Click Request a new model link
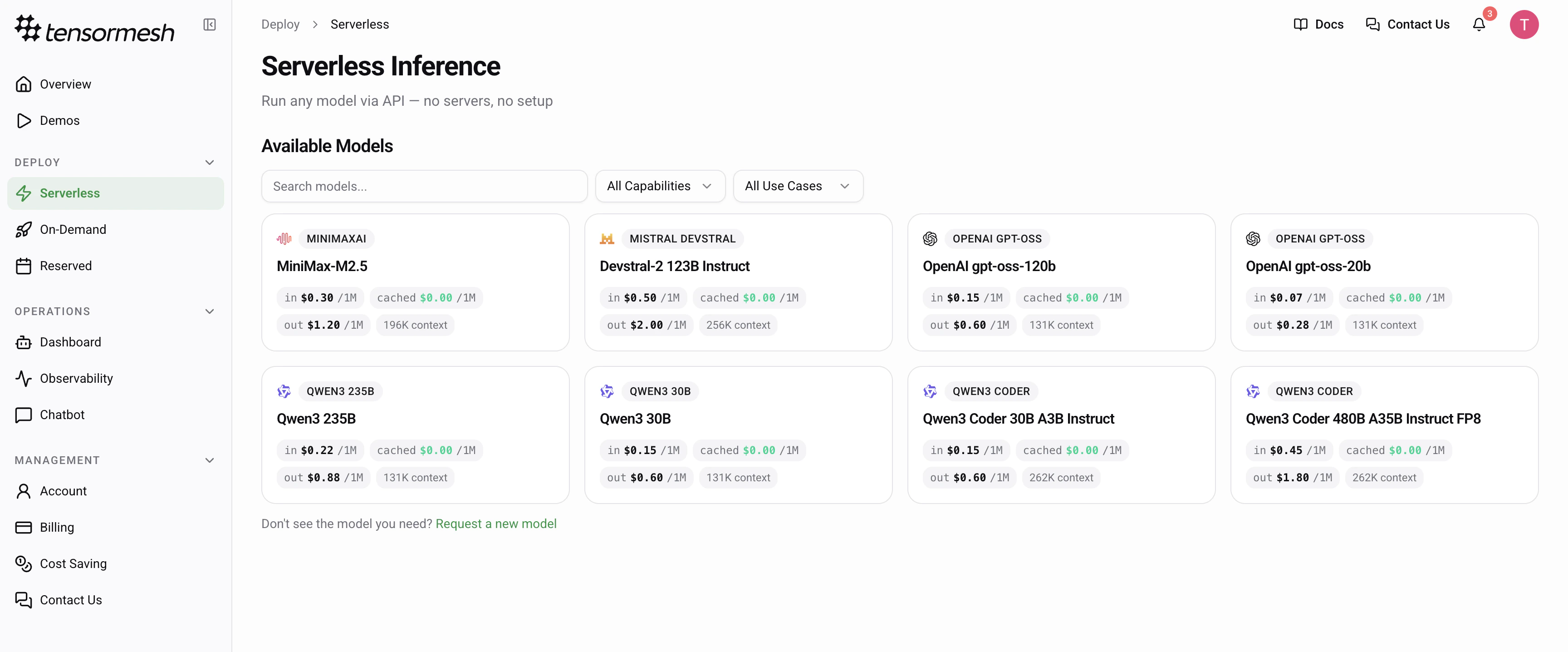The image size is (1568, 652). click(496, 524)
